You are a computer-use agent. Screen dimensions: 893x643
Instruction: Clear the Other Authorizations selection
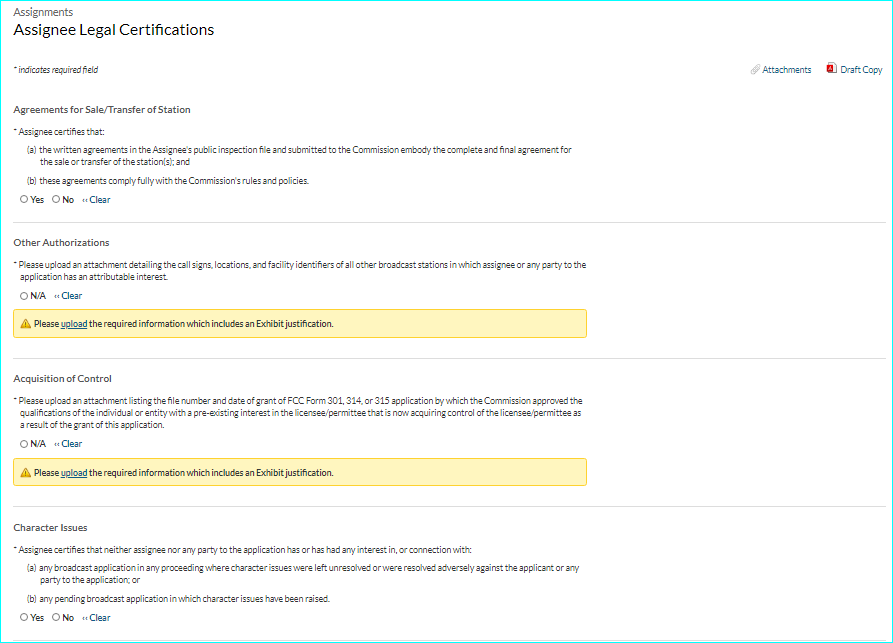click(x=69, y=296)
